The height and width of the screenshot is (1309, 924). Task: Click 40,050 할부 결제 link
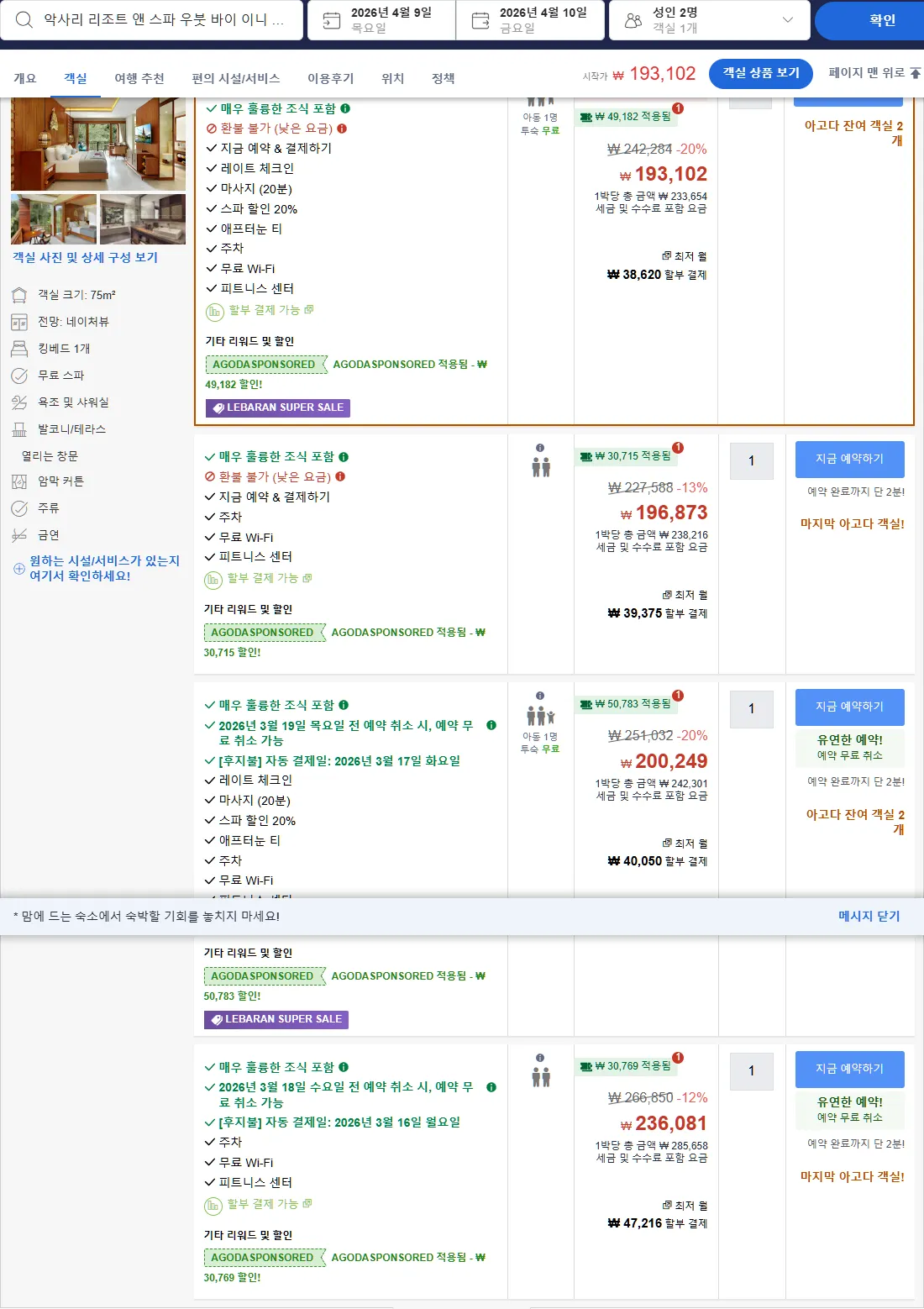pos(658,861)
